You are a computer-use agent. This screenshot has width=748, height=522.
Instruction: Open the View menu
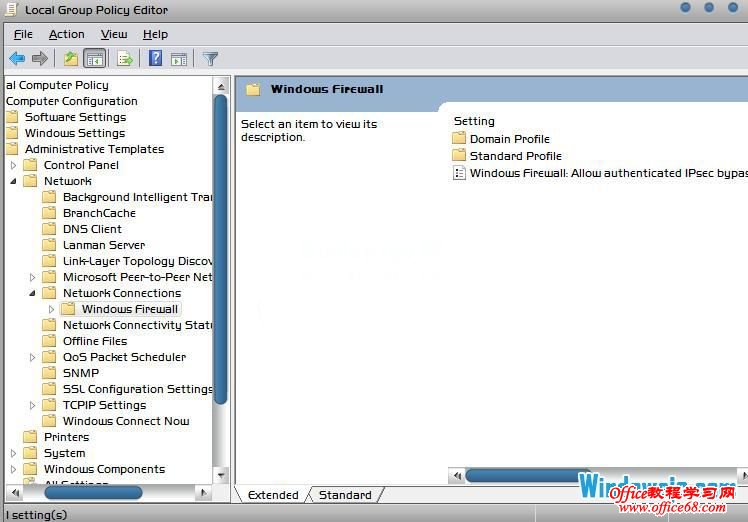pos(114,34)
